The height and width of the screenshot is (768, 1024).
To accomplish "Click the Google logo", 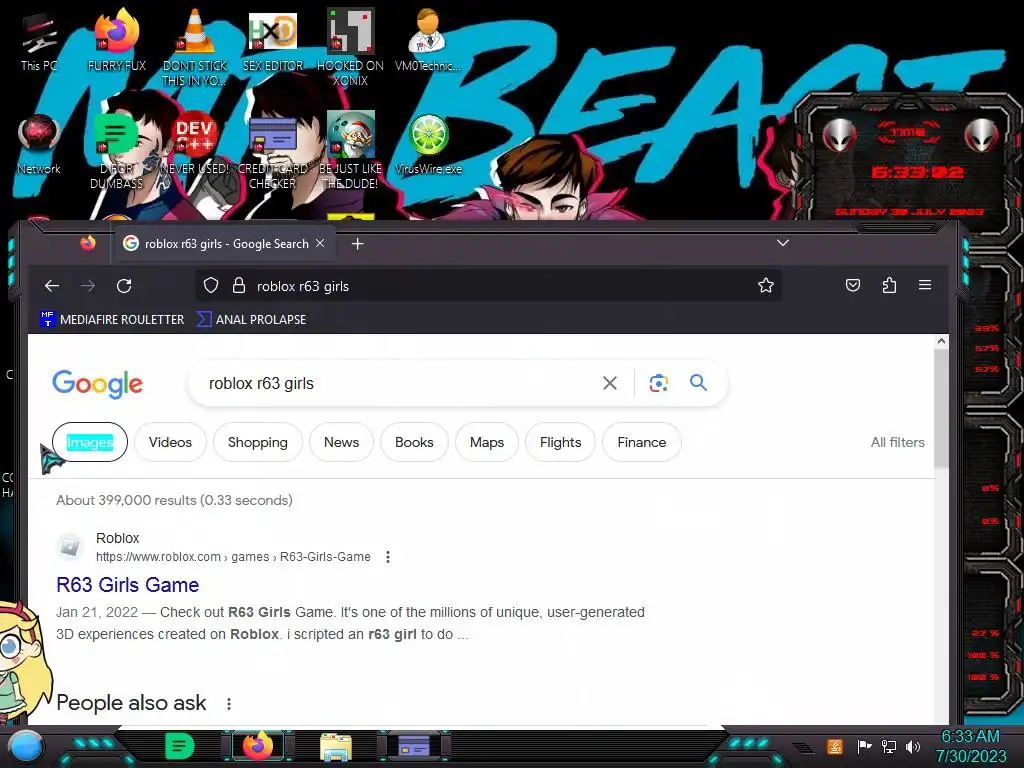I will tap(97, 383).
